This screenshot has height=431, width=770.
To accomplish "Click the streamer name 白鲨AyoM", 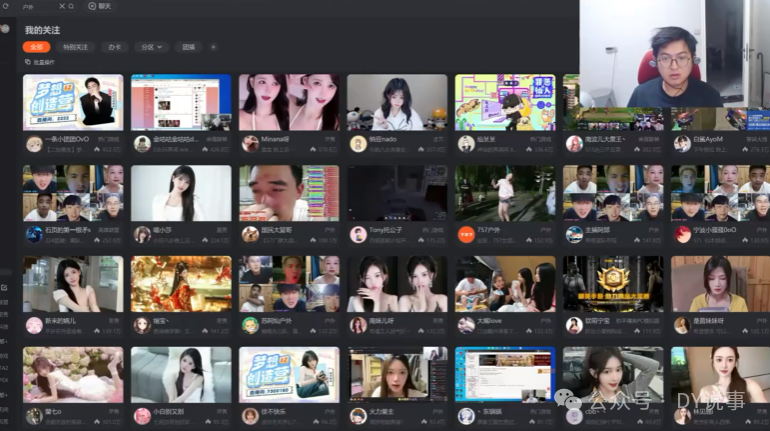I will pyautogui.click(x=708, y=139).
